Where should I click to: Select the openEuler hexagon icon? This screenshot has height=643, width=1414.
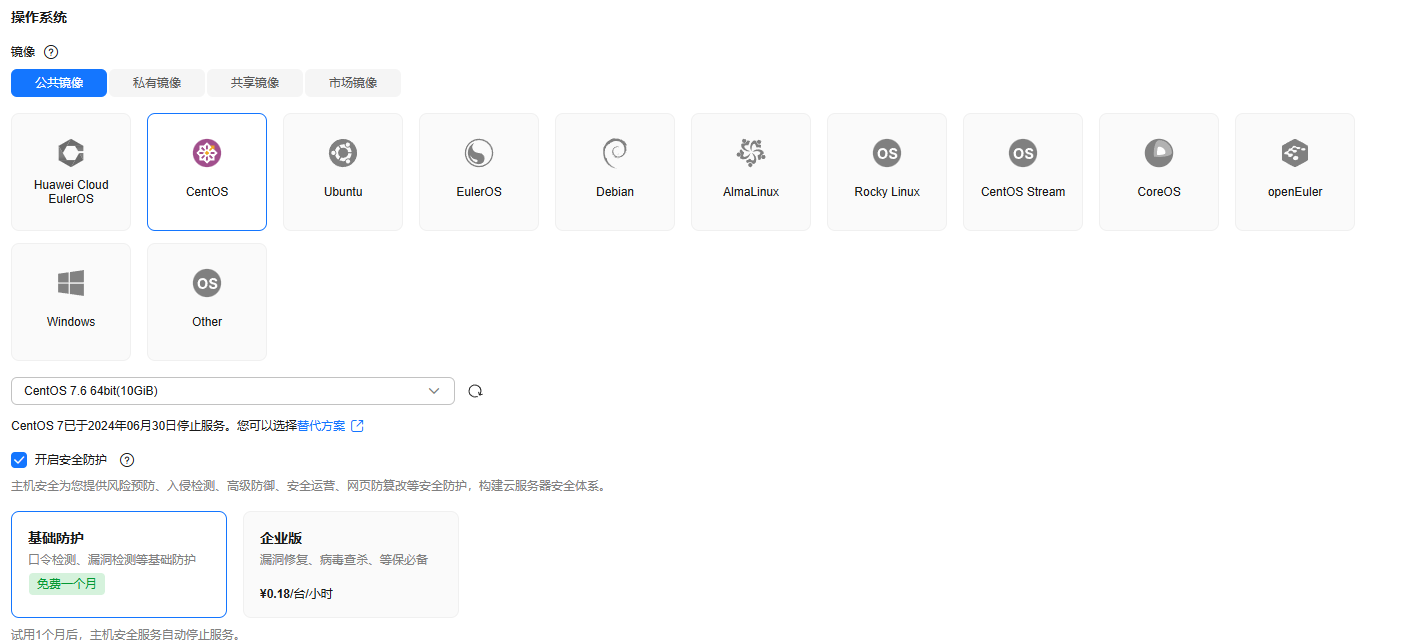pos(1295,153)
